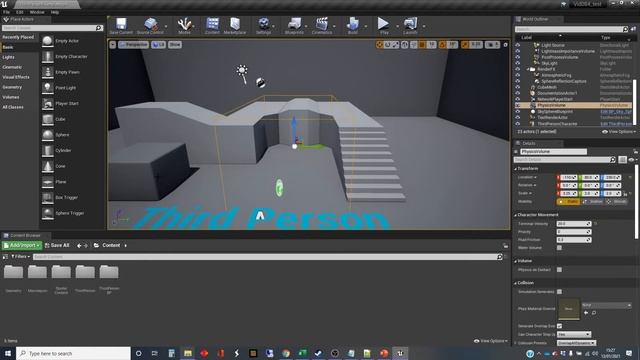640x360 pixels.
Task: Open the Settings toolbar icon
Action: click(x=263, y=25)
